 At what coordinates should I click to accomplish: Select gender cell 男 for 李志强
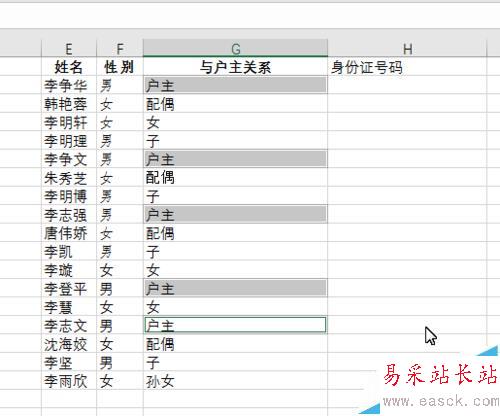click(120, 214)
